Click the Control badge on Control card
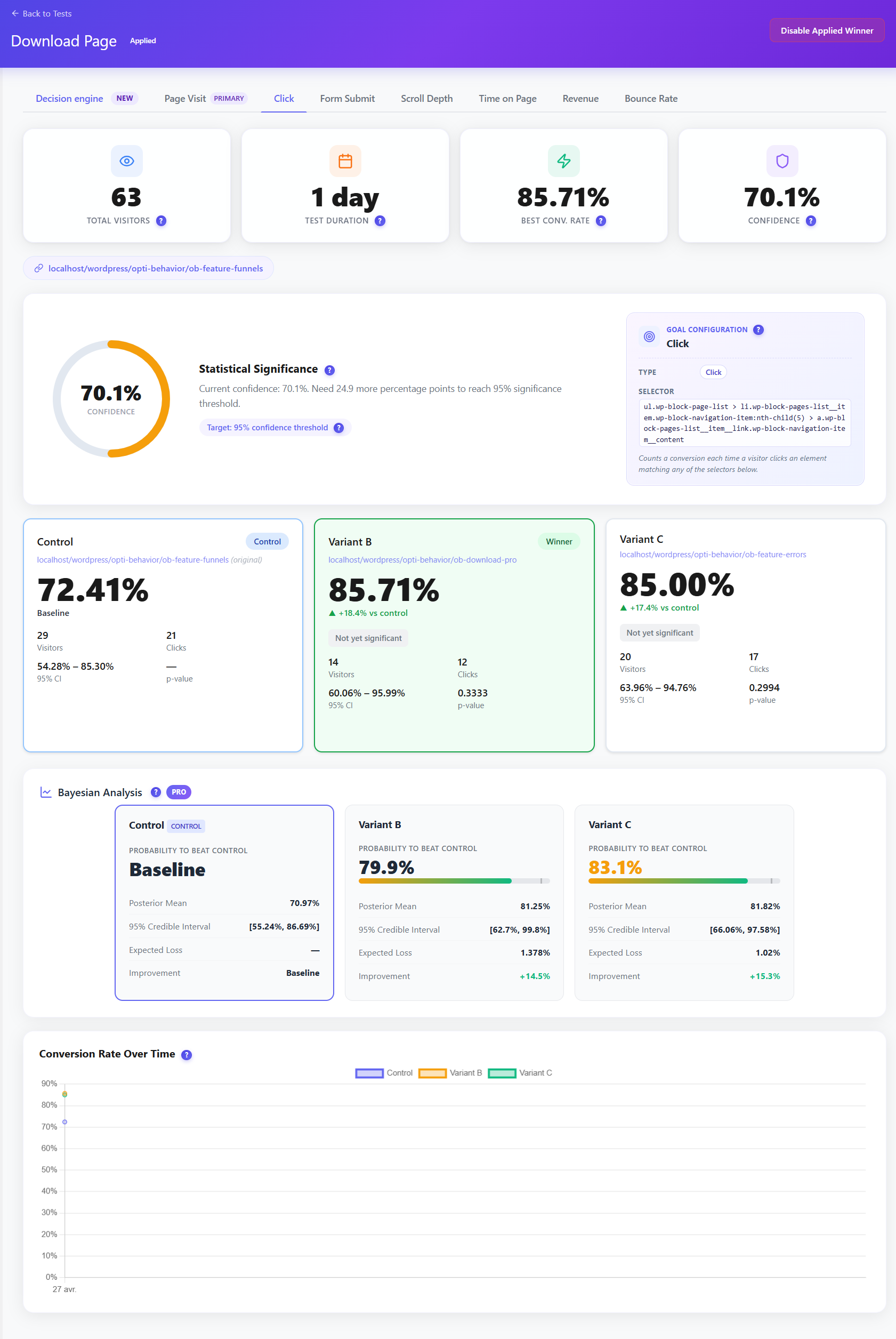 [x=267, y=541]
